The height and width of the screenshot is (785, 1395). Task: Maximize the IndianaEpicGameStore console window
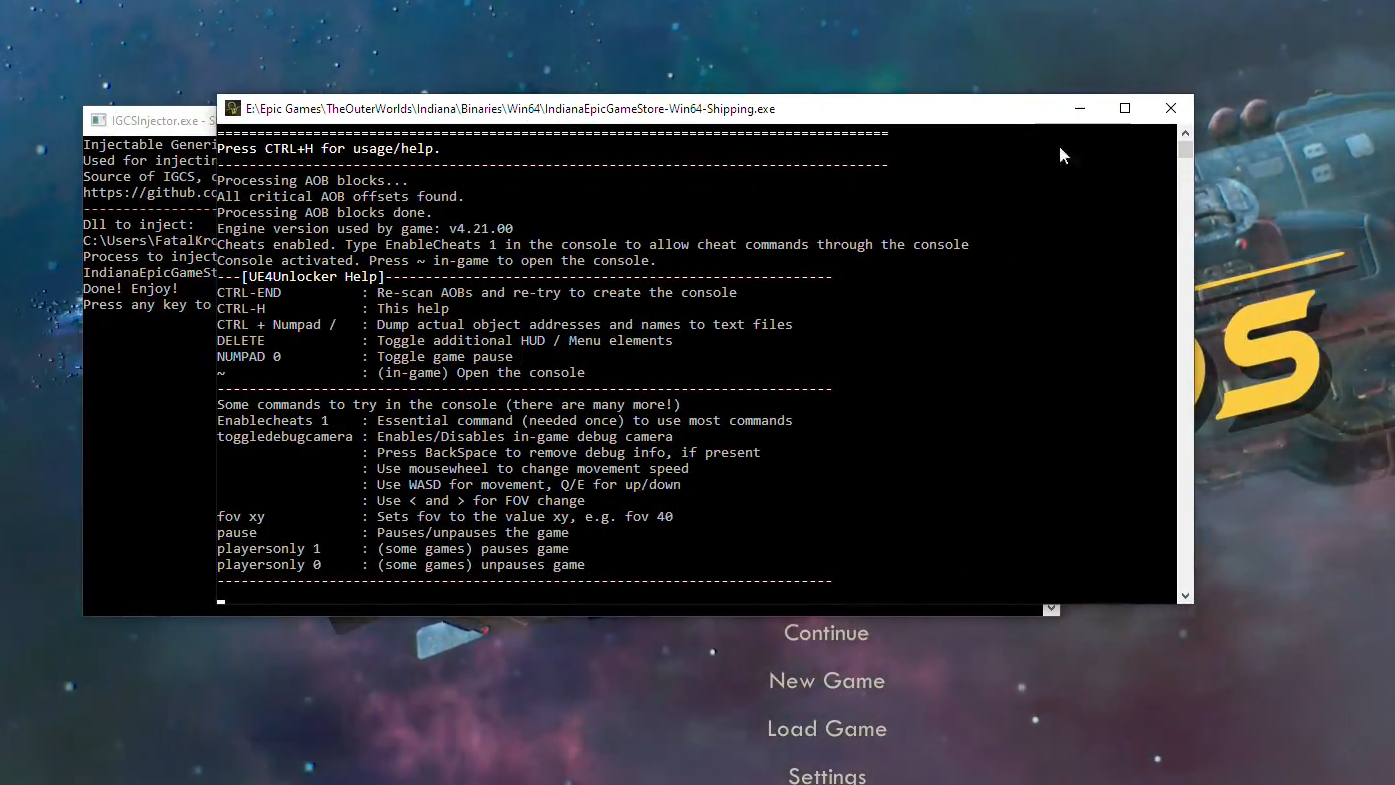click(x=1125, y=109)
